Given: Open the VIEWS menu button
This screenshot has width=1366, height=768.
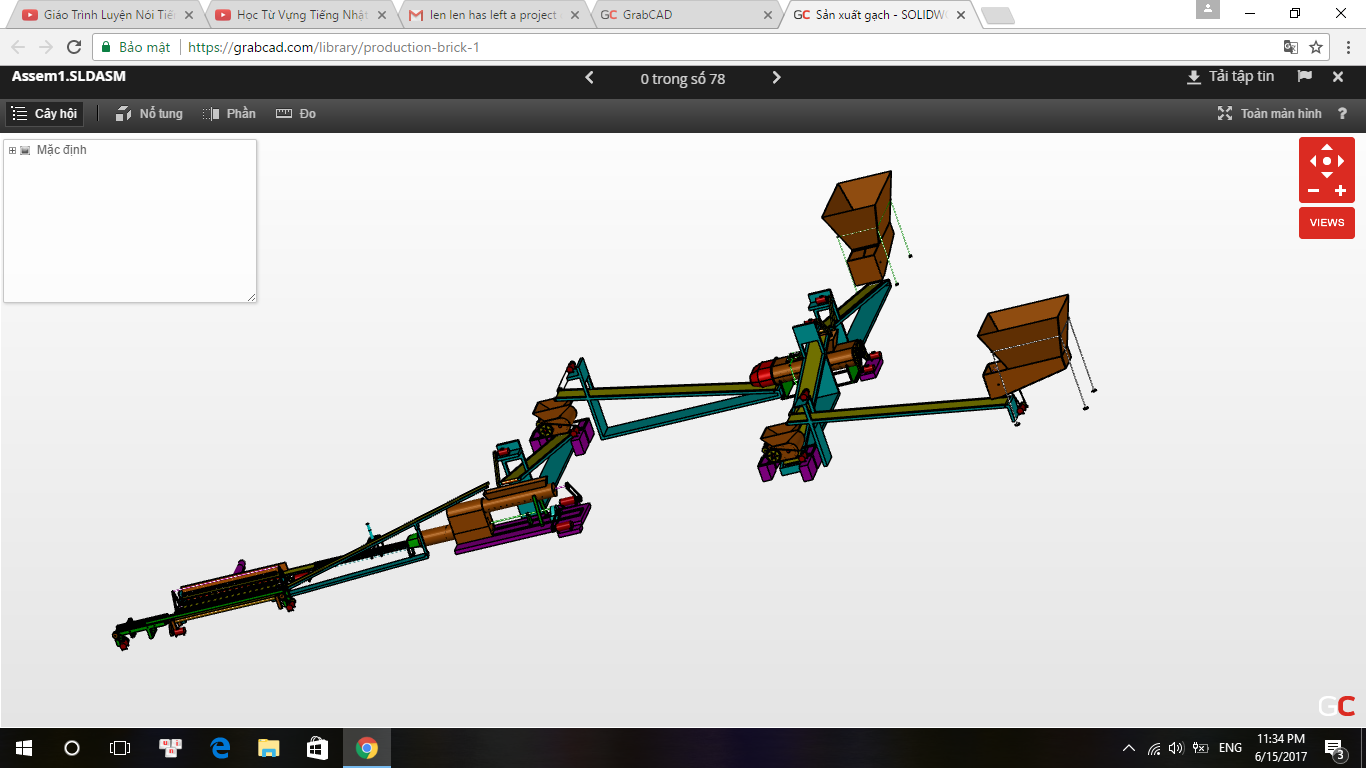Looking at the screenshot, I should pos(1327,222).
